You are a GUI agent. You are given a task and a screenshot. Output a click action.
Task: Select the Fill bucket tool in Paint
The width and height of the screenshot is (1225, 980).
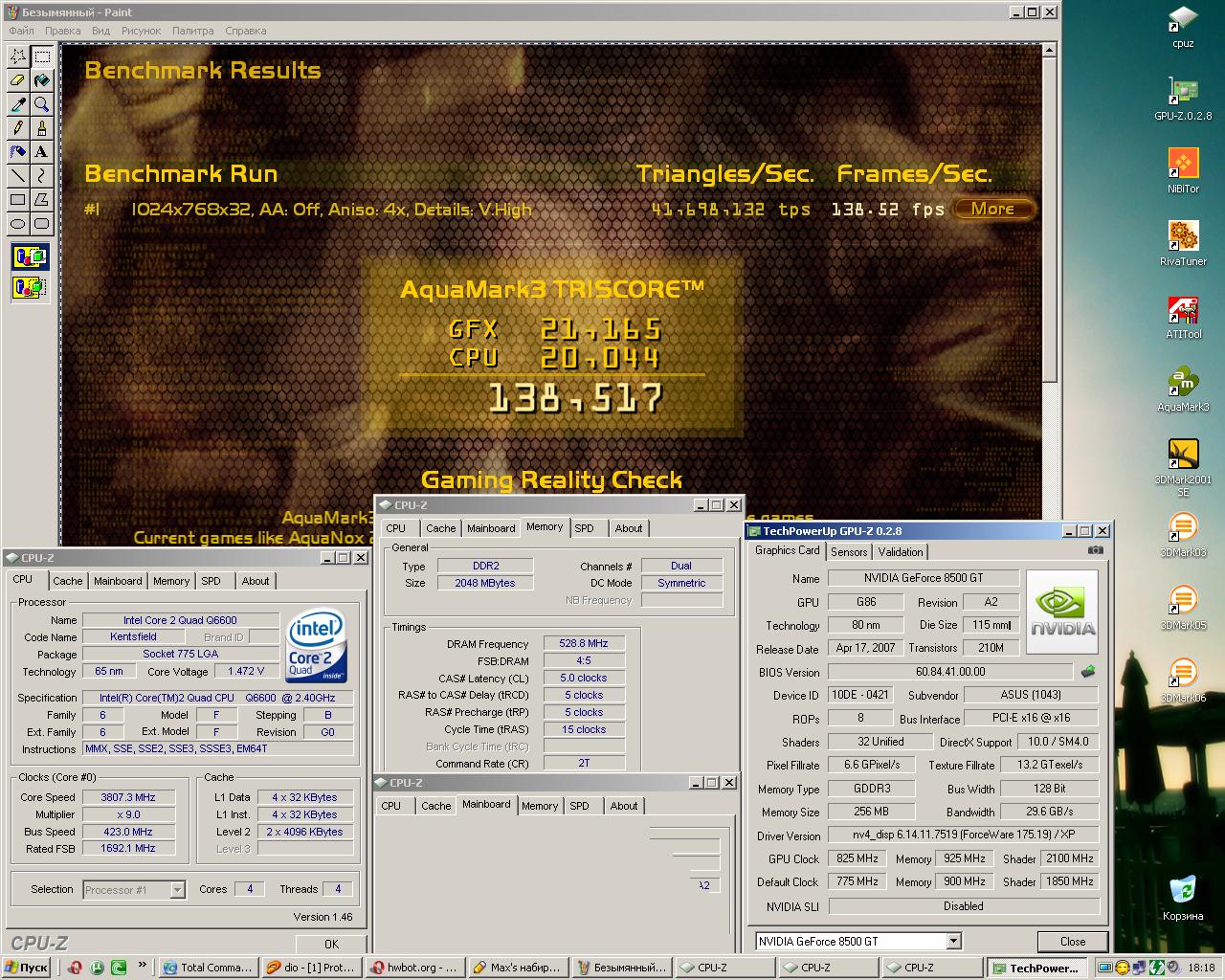41,80
